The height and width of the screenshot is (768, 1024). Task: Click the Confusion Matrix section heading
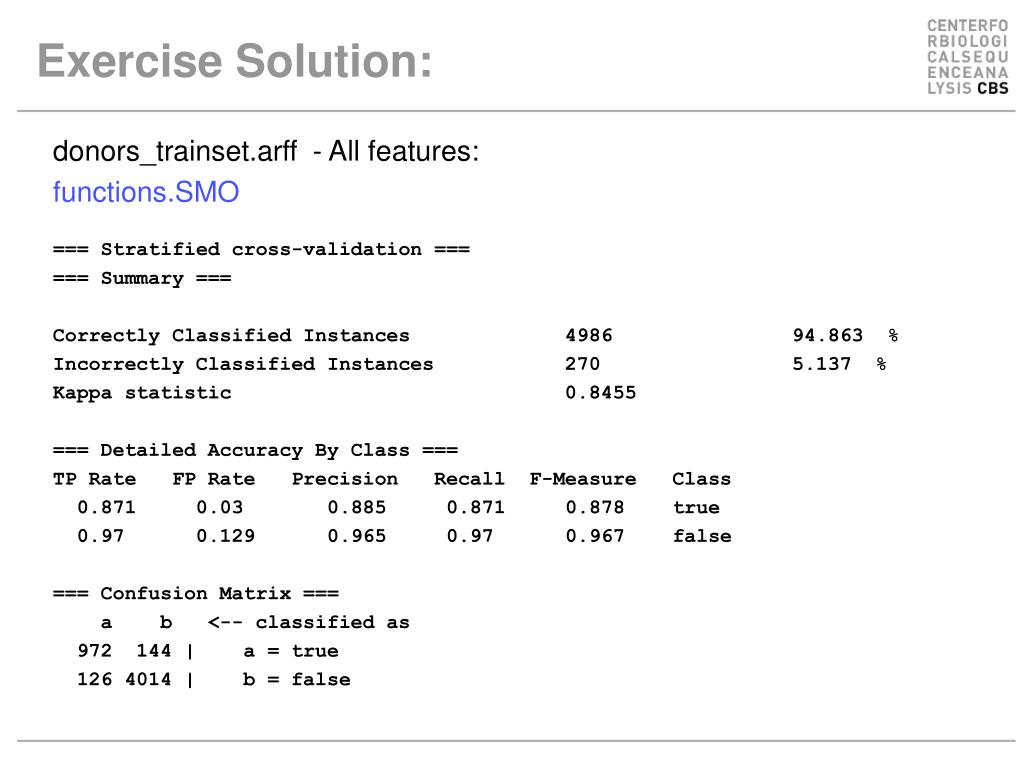(196, 594)
